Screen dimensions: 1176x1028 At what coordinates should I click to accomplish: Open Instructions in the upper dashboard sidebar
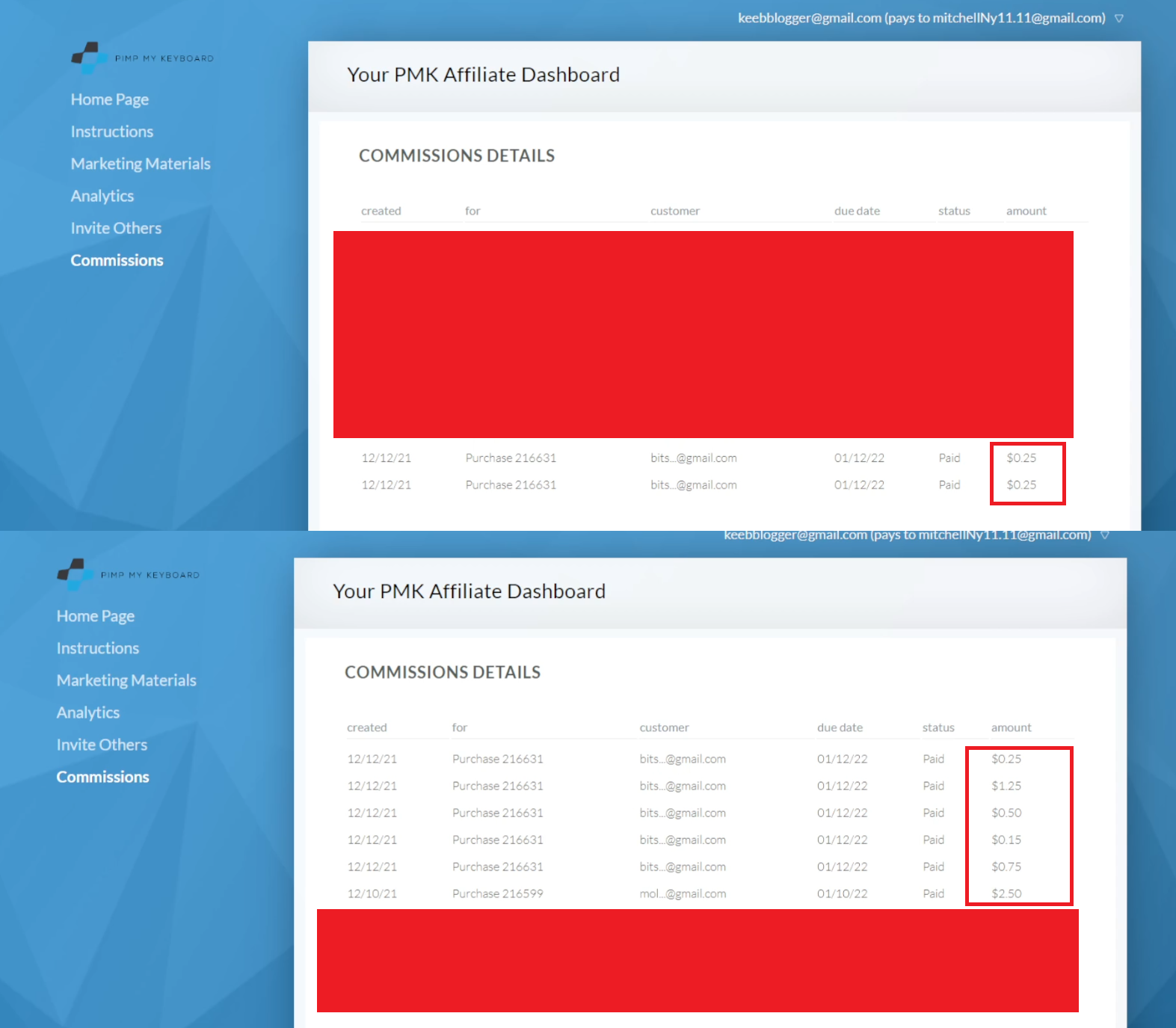point(111,132)
